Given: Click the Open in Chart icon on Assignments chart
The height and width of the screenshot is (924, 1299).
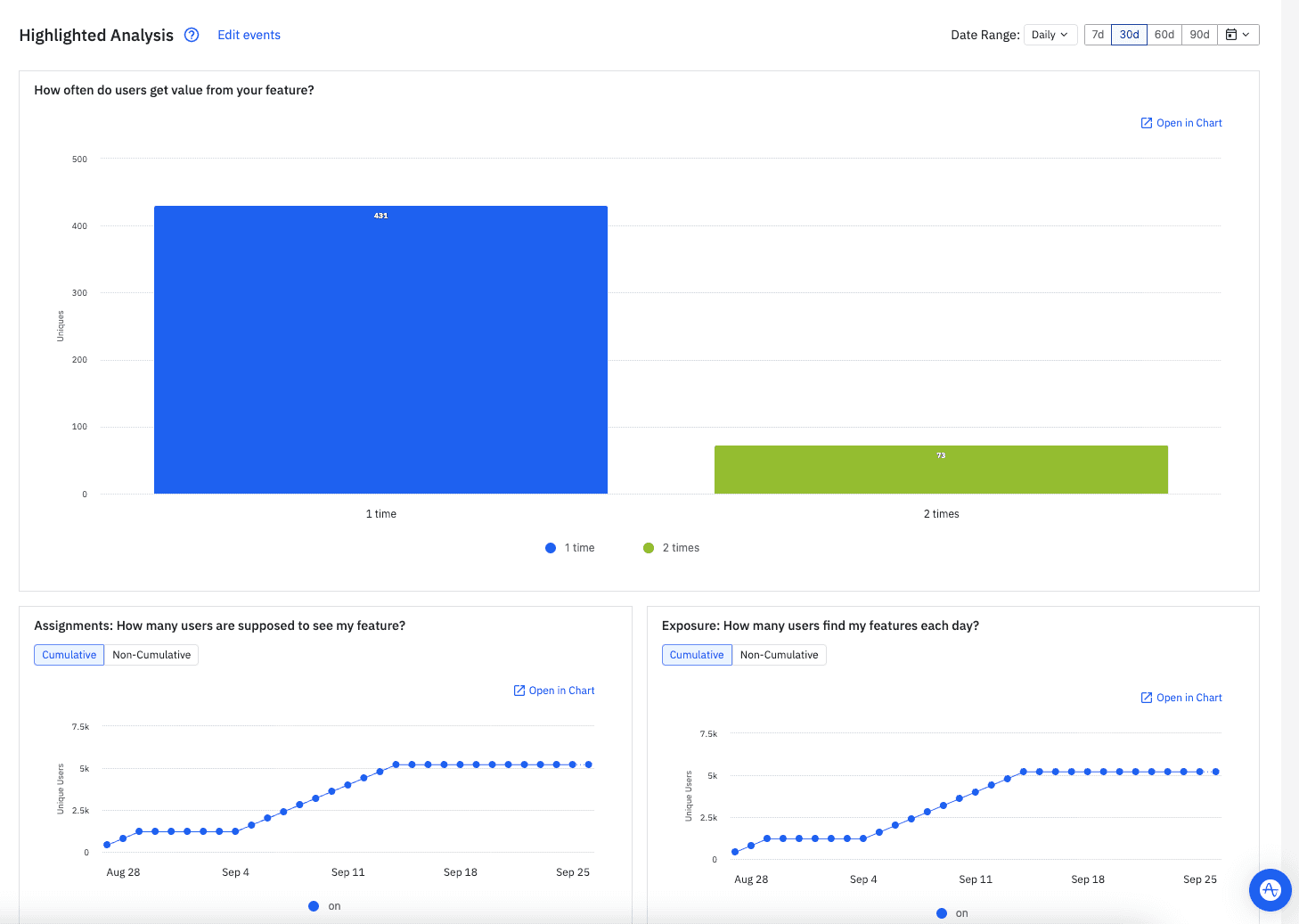Looking at the screenshot, I should [518, 690].
